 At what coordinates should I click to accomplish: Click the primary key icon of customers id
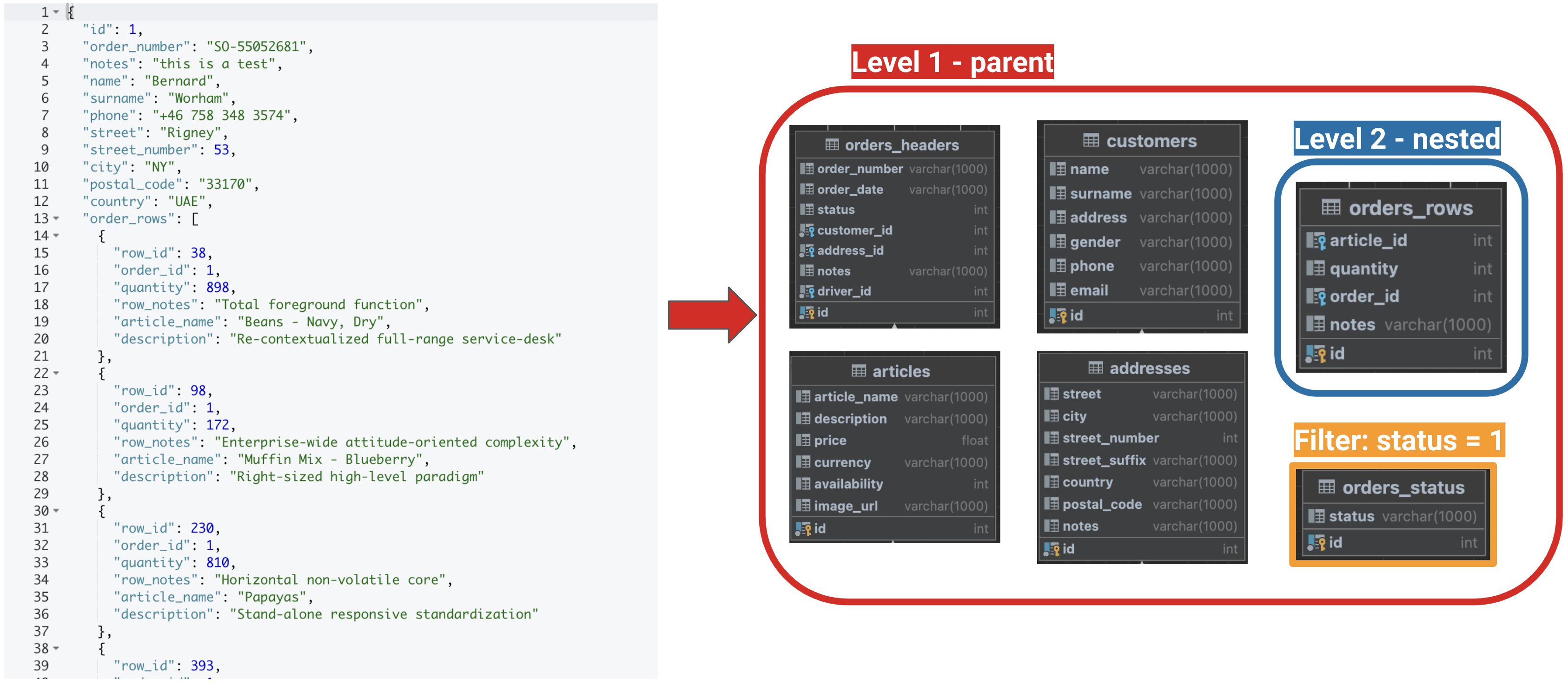pyautogui.click(x=1058, y=316)
